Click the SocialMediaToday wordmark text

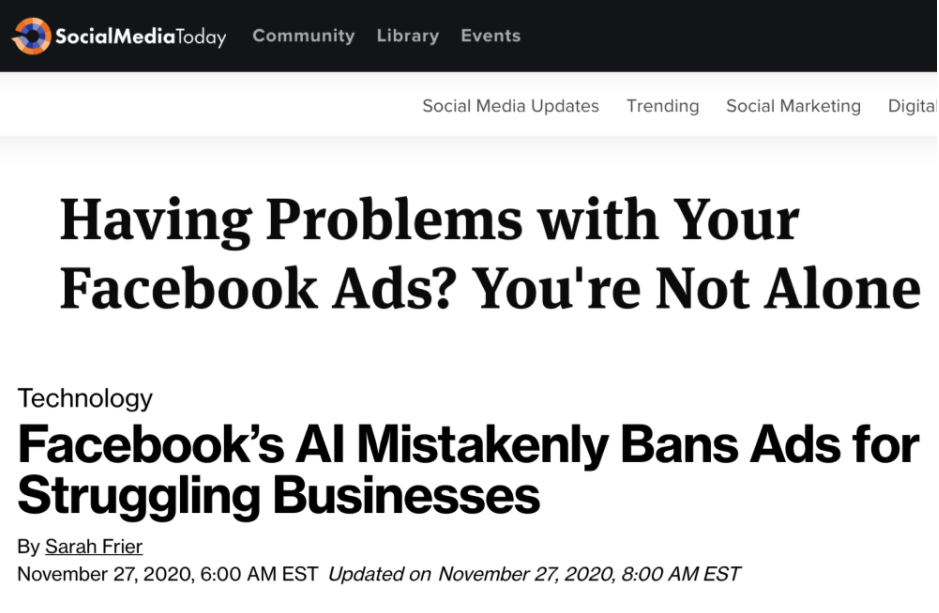140,37
